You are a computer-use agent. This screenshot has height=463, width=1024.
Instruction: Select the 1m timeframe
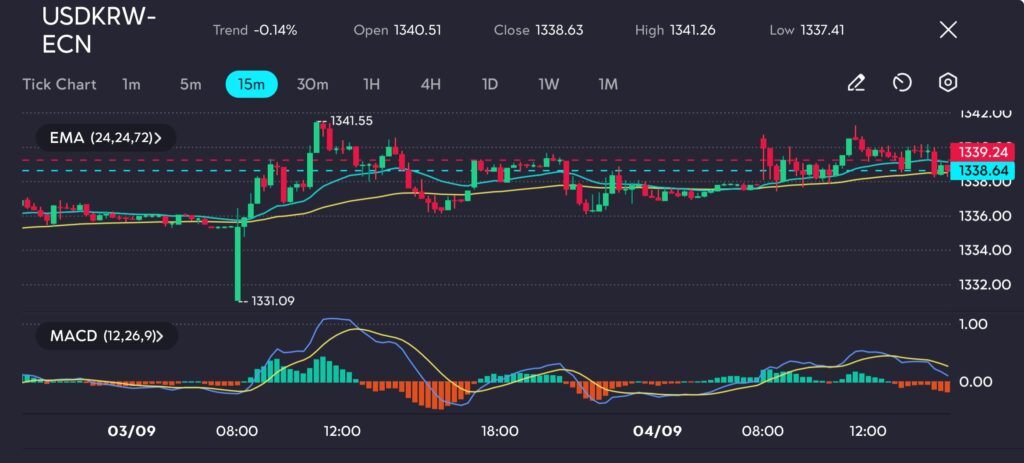click(131, 84)
